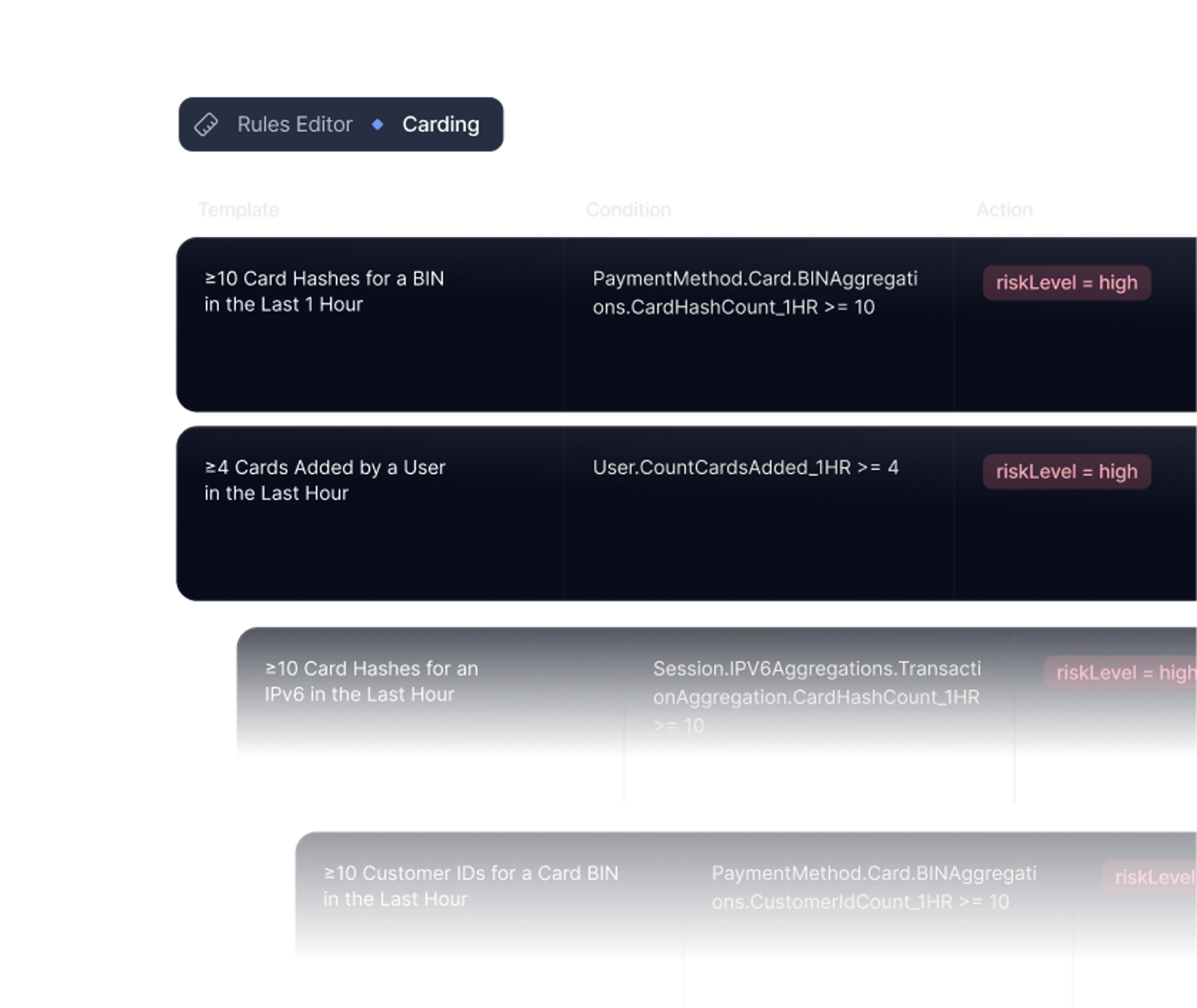The height and width of the screenshot is (1008, 1197).
Task: Select '≥10 Card Hashes for a BIN' template
Action: [x=324, y=291]
